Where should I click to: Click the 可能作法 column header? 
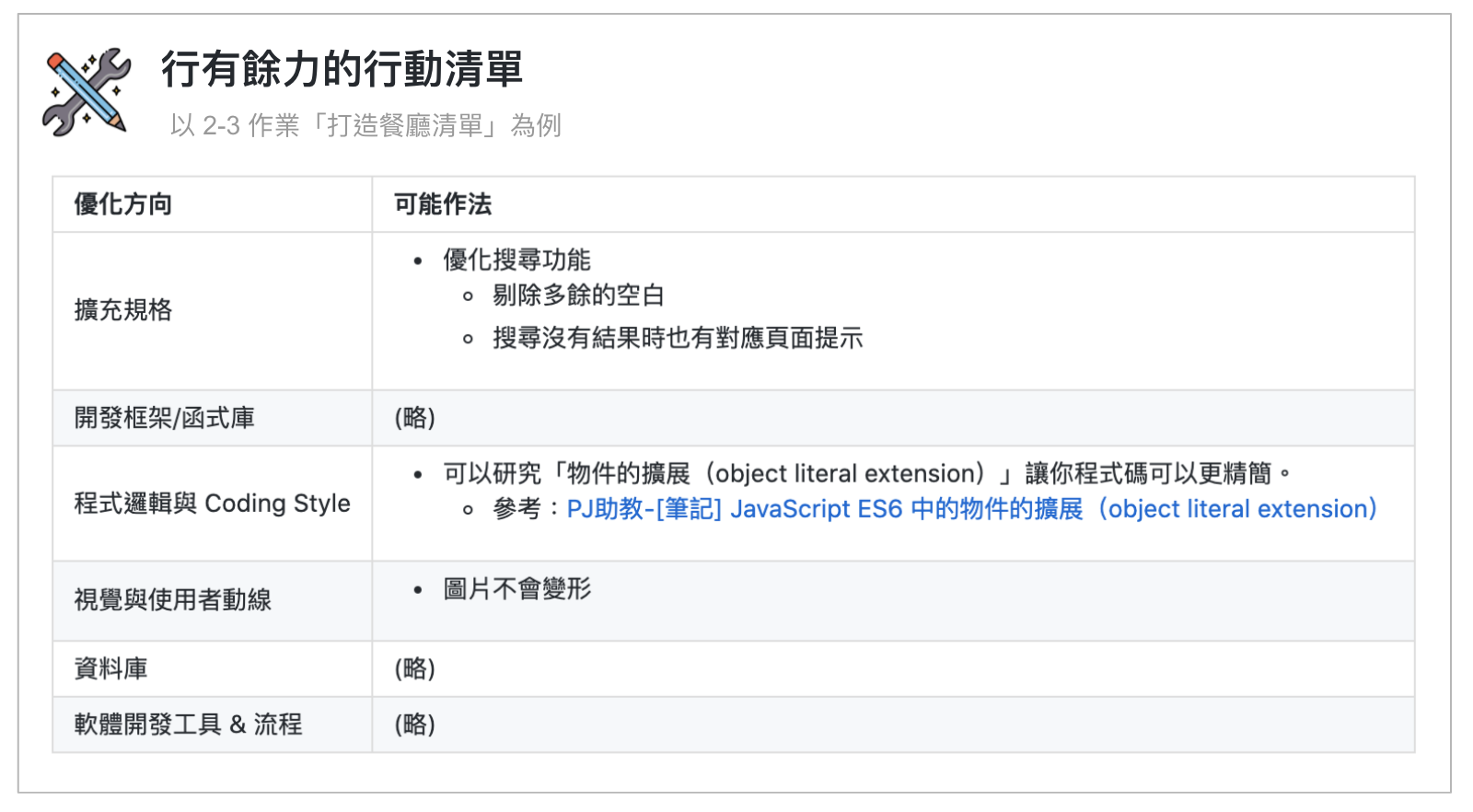[443, 204]
